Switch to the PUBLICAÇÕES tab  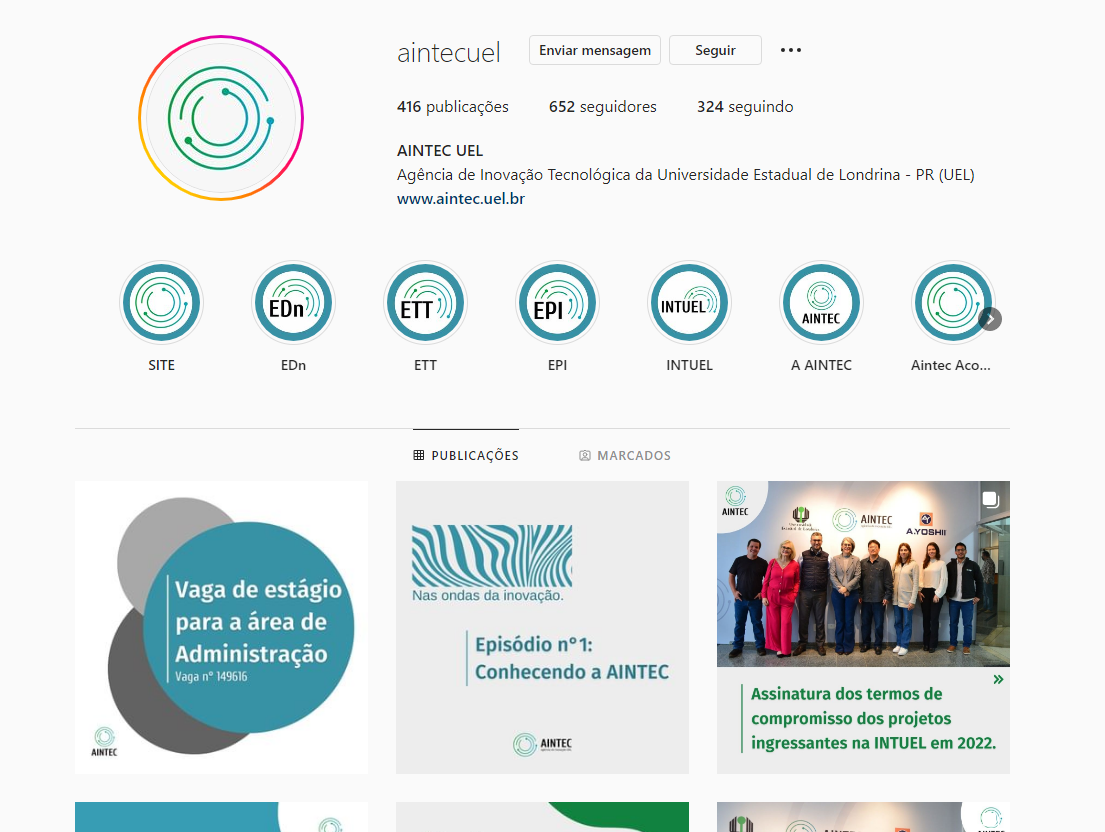point(466,455)
